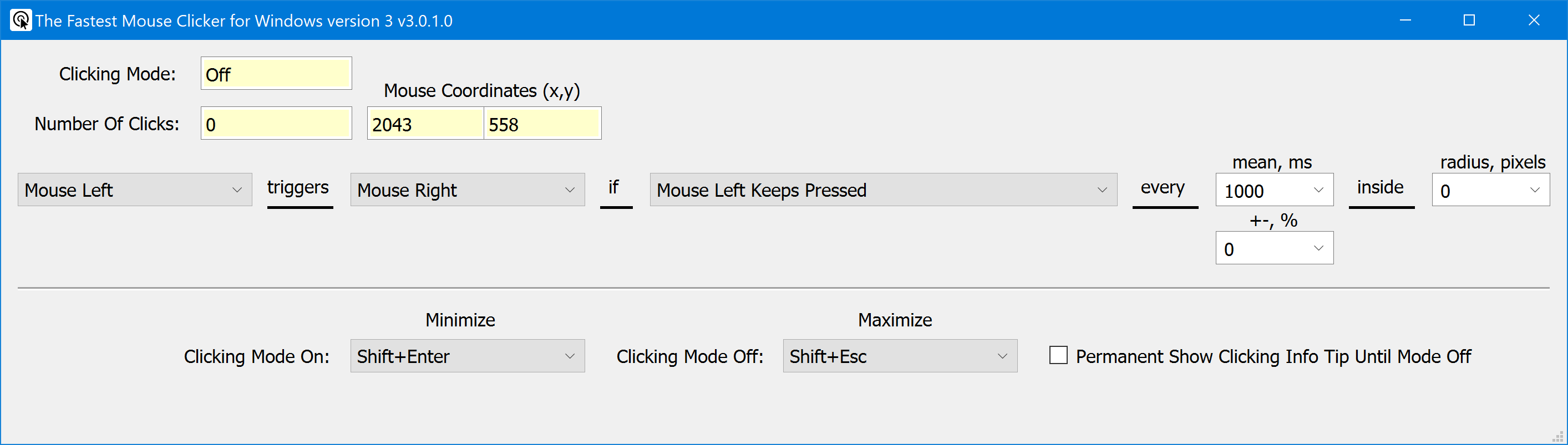
Task: Open the condition dropdown showing Mouse Left Keeps Pressed
Action: [x=882, y=190]
